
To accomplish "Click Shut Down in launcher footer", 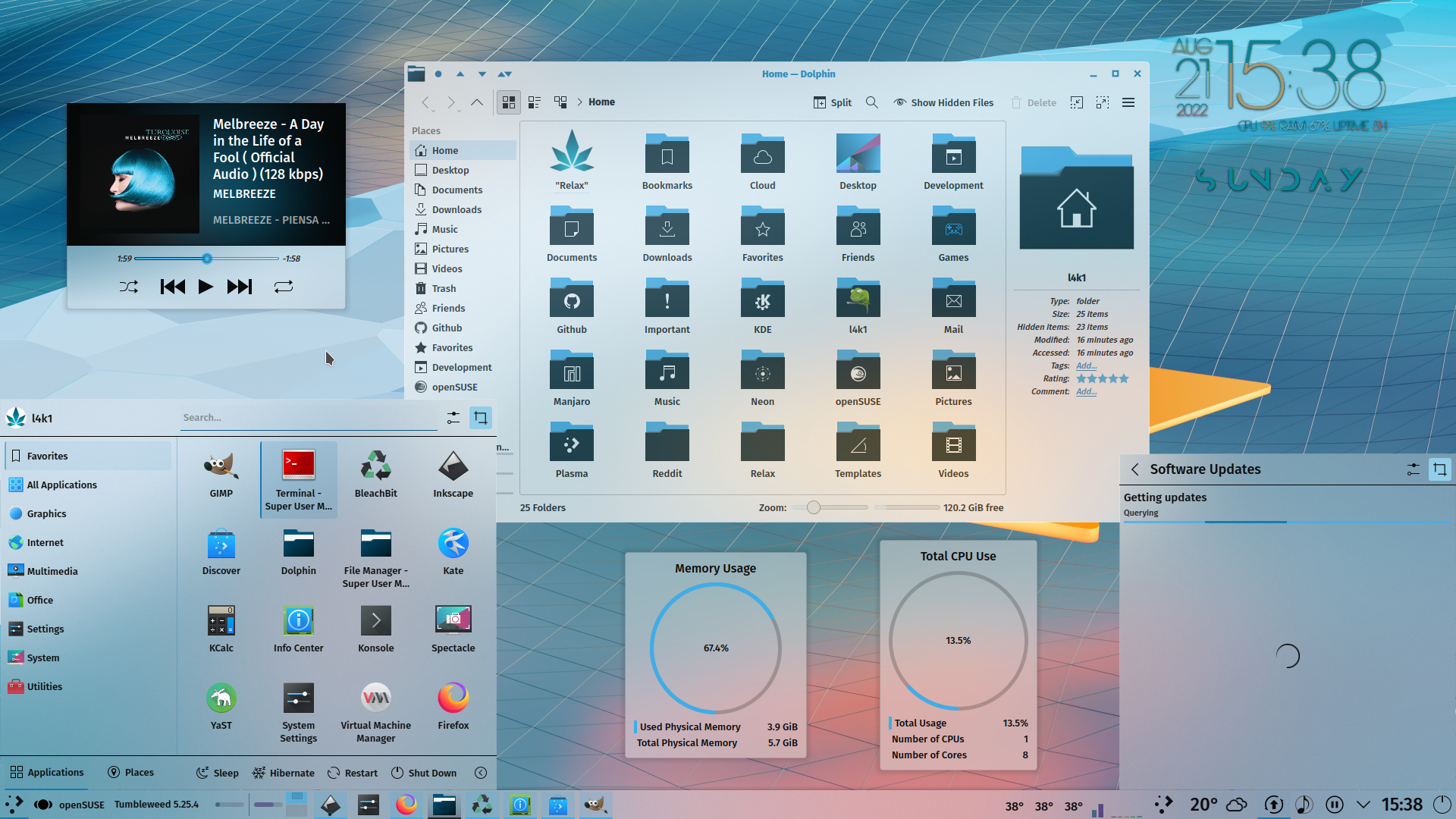I will (x=424, y=773).
